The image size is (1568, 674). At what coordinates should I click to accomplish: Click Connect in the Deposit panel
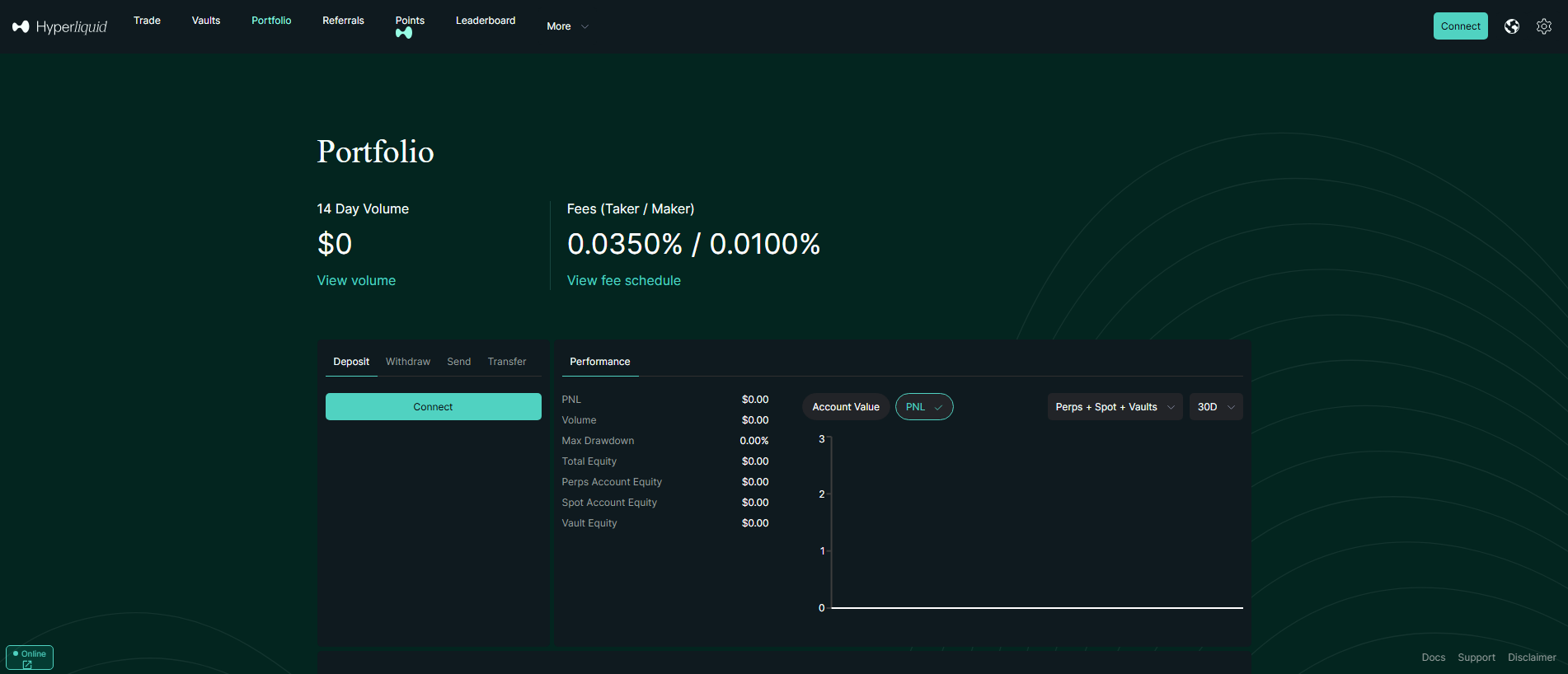[x=434, y=407]
